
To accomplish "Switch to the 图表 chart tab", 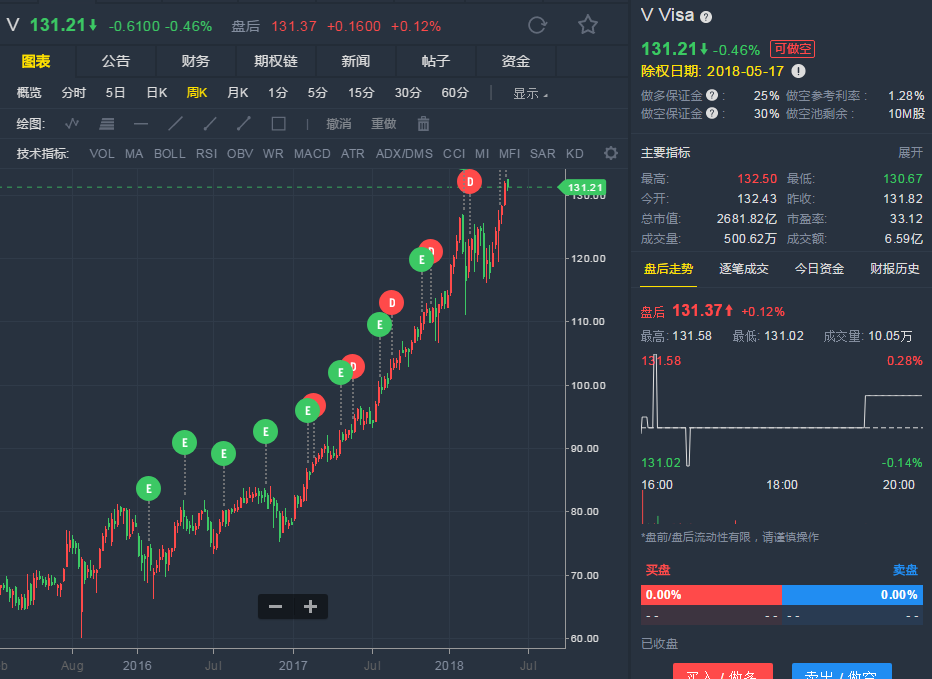I will click(x=36, y=61).
